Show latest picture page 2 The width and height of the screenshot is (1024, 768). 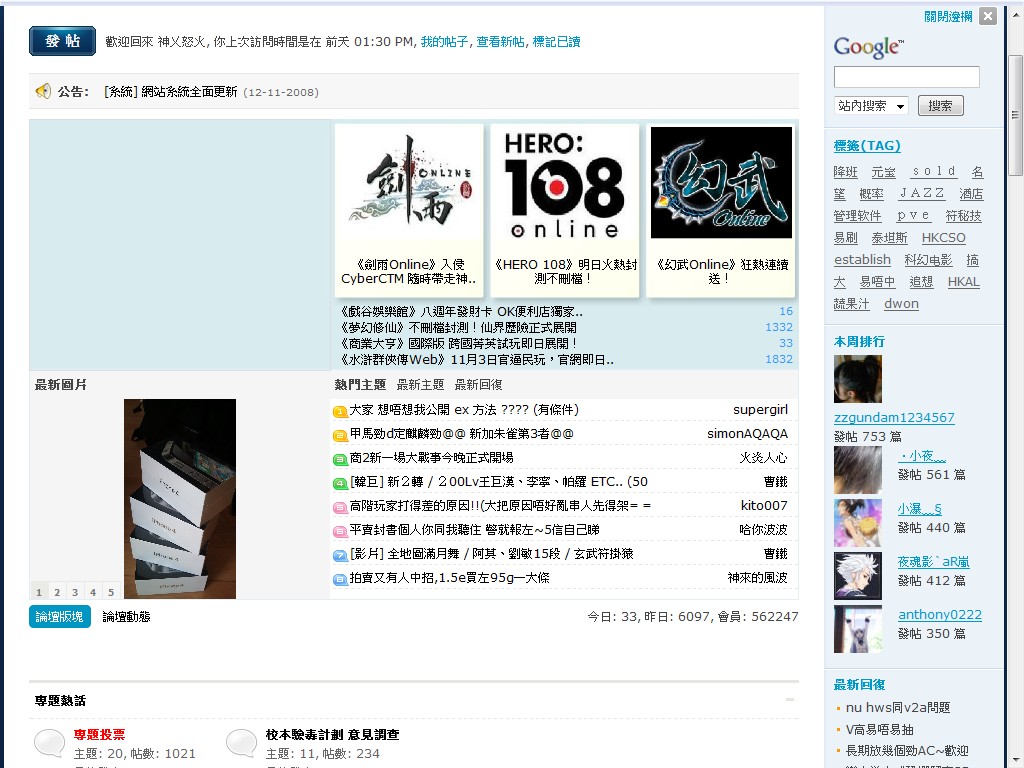[x=57, y=592]
